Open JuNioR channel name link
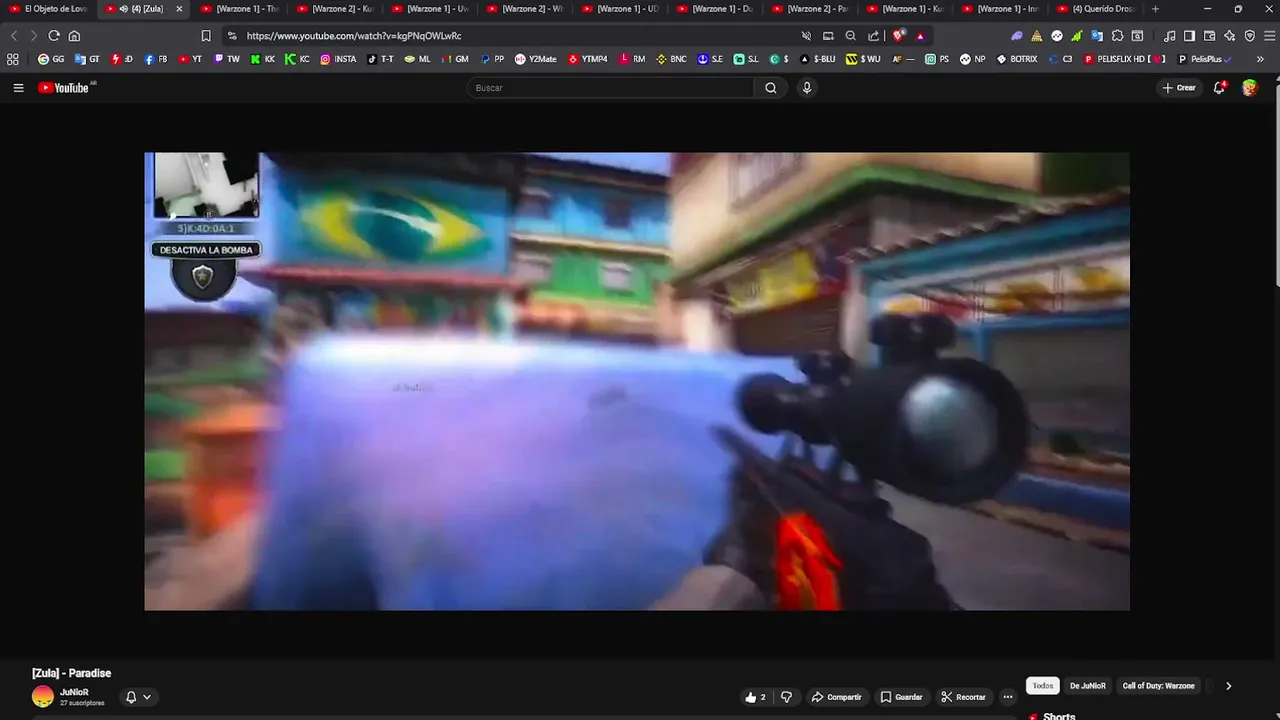 [x=74, y=692]
